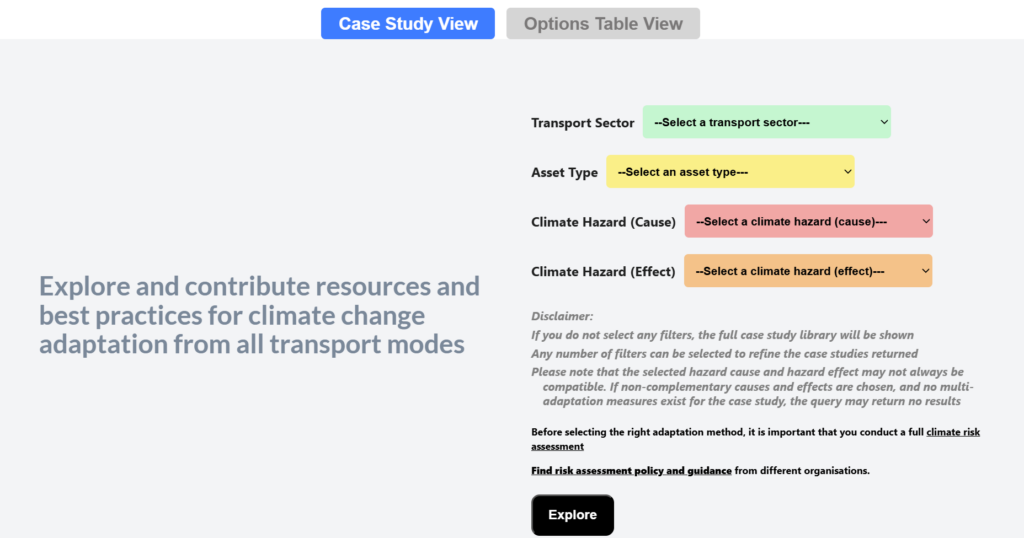Open the Options Table View tab
The height and width of the screenshot is (538, 1024).
603,24
